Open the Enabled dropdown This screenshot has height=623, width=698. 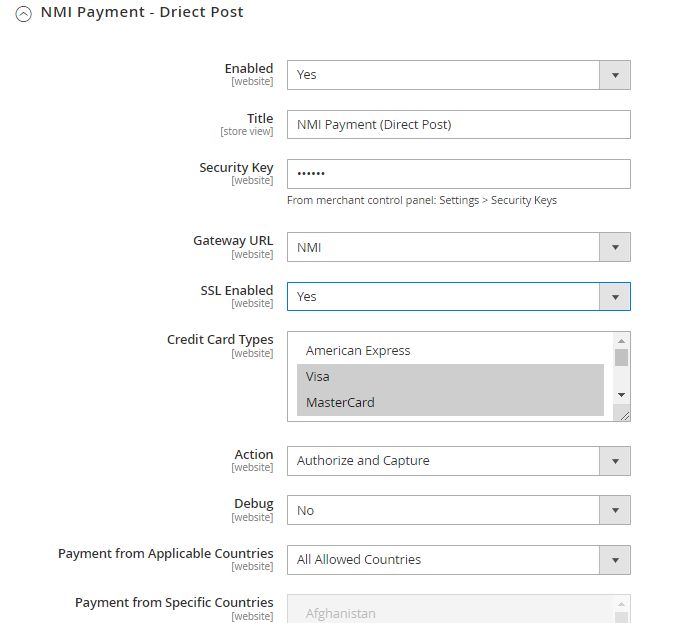click(443, 75)
